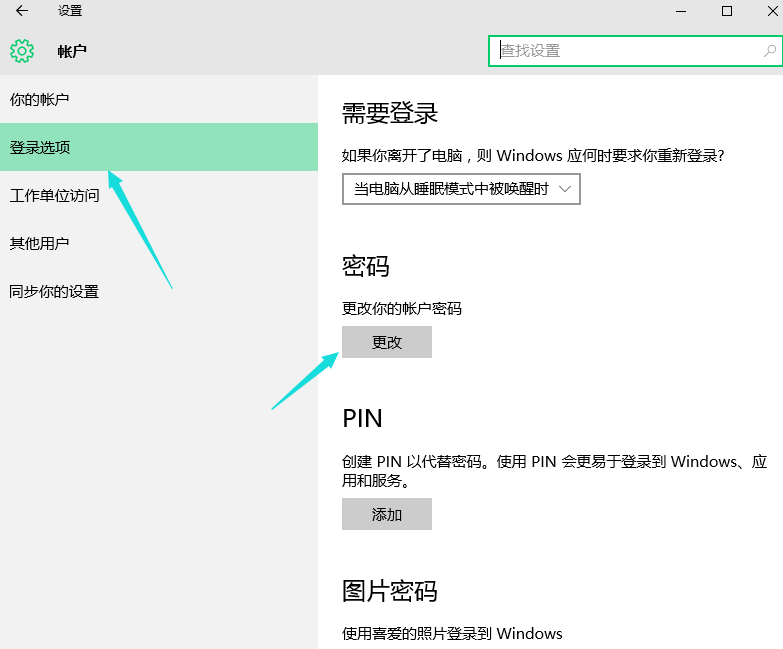This screenshot has height=649, width=783.
Task: Click the 帐户 page title
Action: 72,51
